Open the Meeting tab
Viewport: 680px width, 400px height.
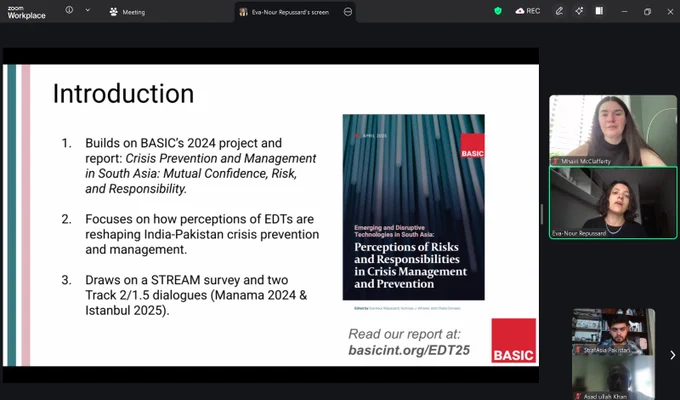[127, 12]
